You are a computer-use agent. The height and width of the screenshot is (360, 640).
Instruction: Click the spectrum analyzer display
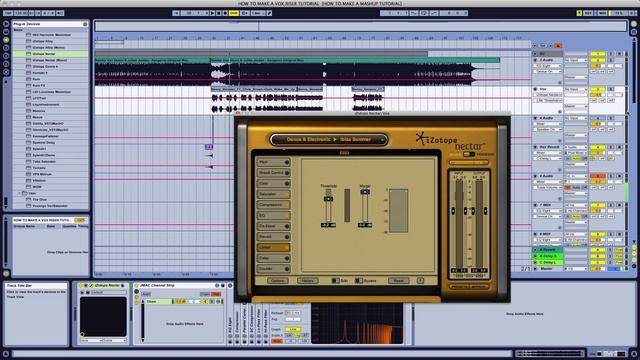(357, 324)
